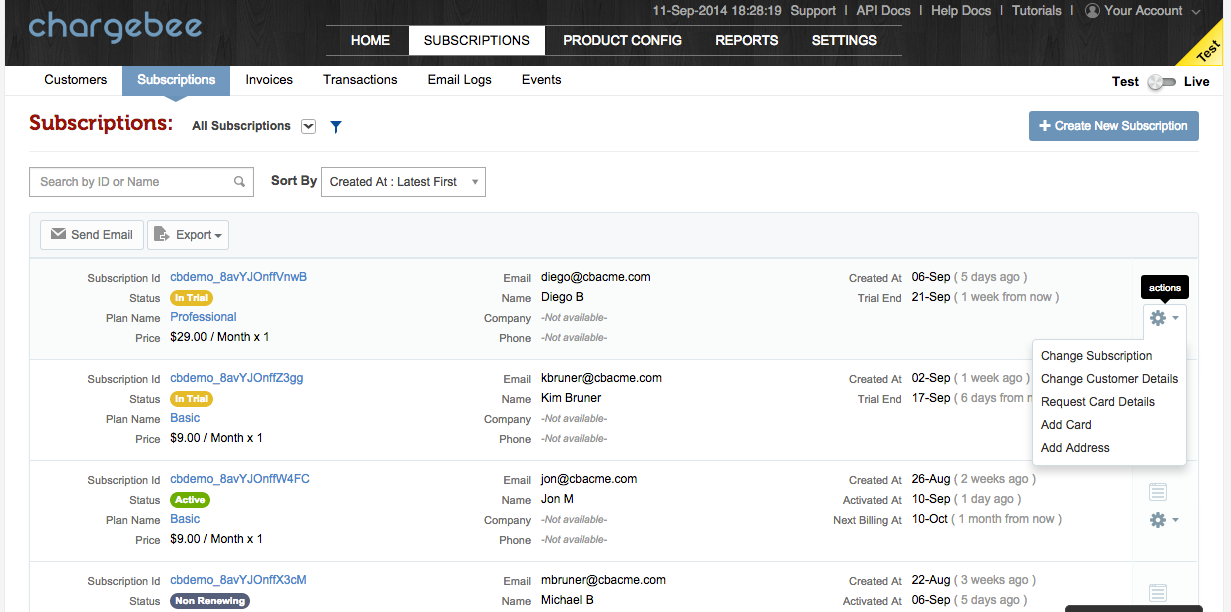Image resolution: width=1231 pixels, height=612 pixels.
Task: Click the 10-Oct next billing date
Action: pyautogui.click(x=930, y=519)
